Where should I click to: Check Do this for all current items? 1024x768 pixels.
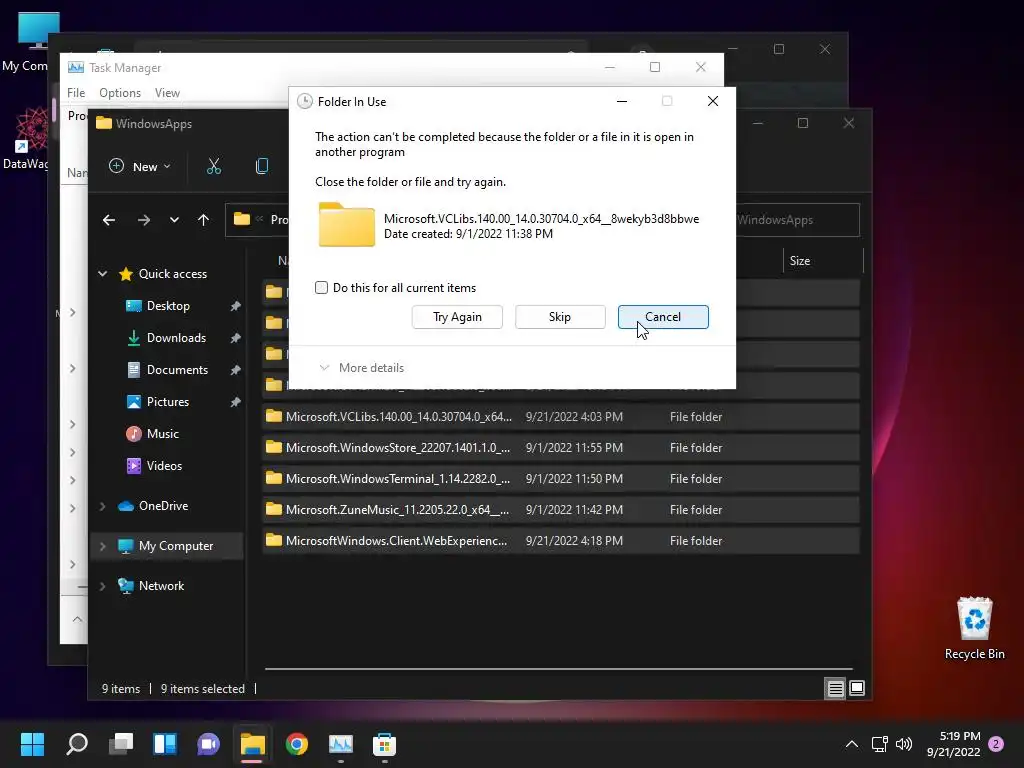[321, 287]
